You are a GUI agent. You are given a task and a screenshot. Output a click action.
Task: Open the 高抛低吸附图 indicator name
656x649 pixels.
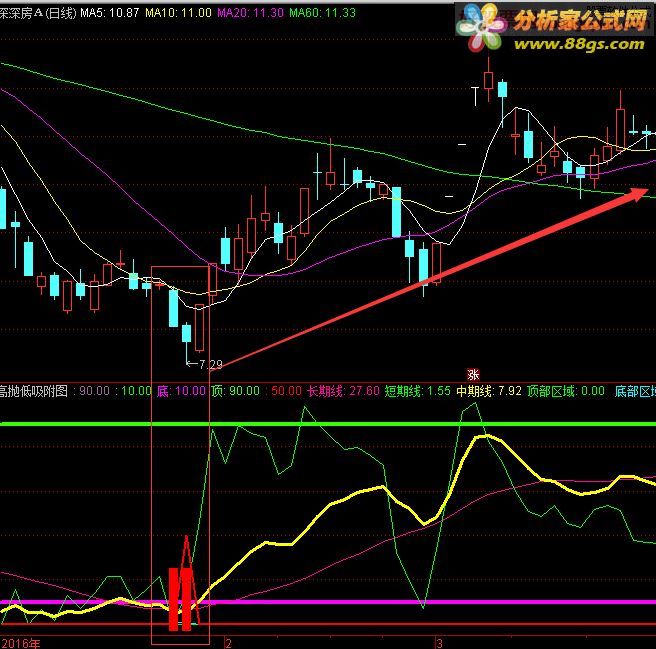(33, 391)
